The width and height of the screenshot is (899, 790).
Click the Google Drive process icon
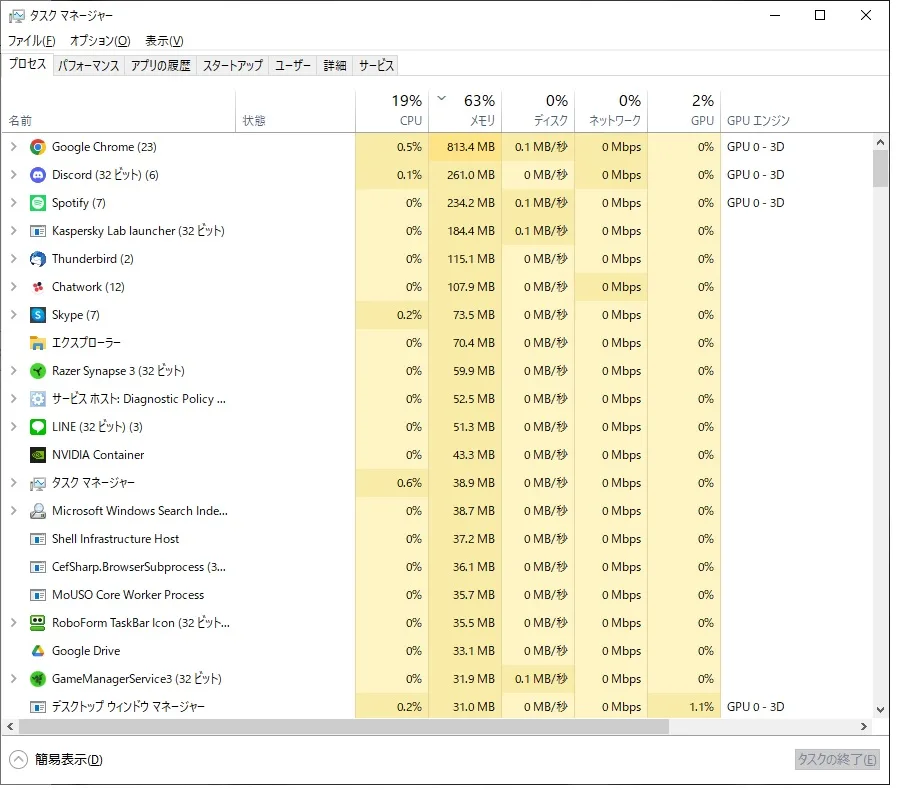coord(38,651)
